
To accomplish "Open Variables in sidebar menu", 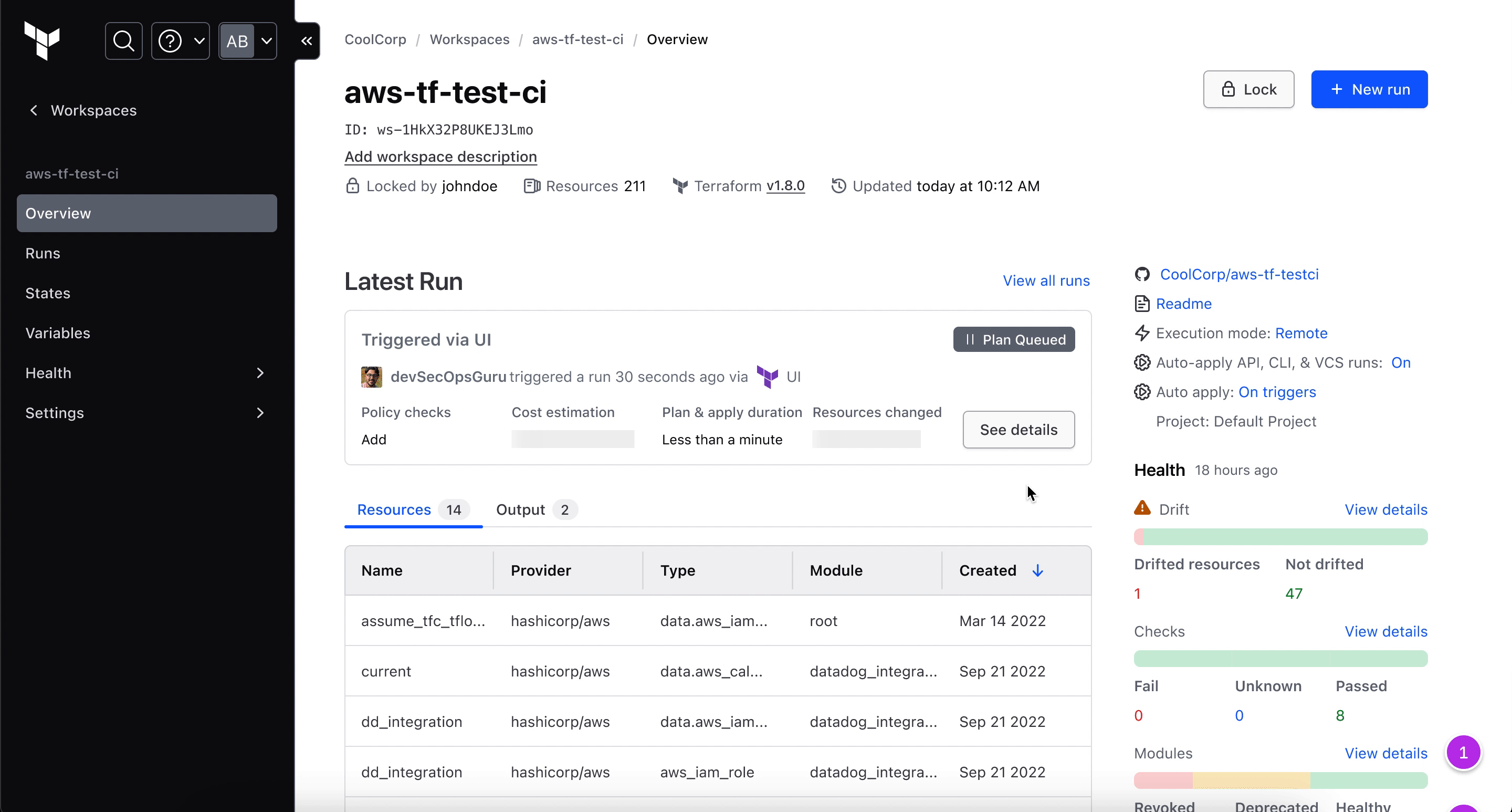I will coord(58,333).
